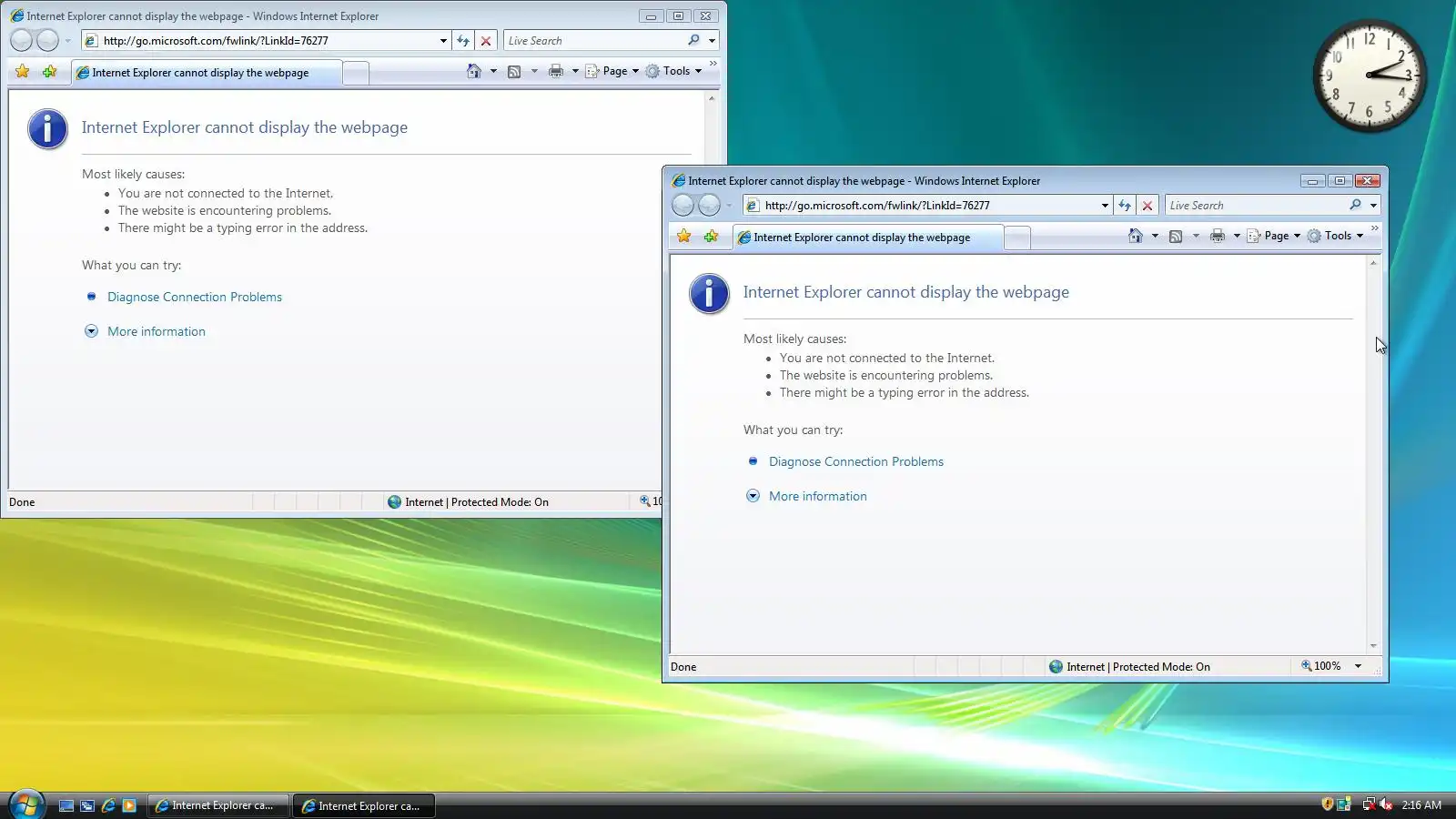Screen dimensions: 1456x819
Task: Expand toolbar overflow chevron in front IE window
Action: pyautogui.click(x=1374, y=228)
